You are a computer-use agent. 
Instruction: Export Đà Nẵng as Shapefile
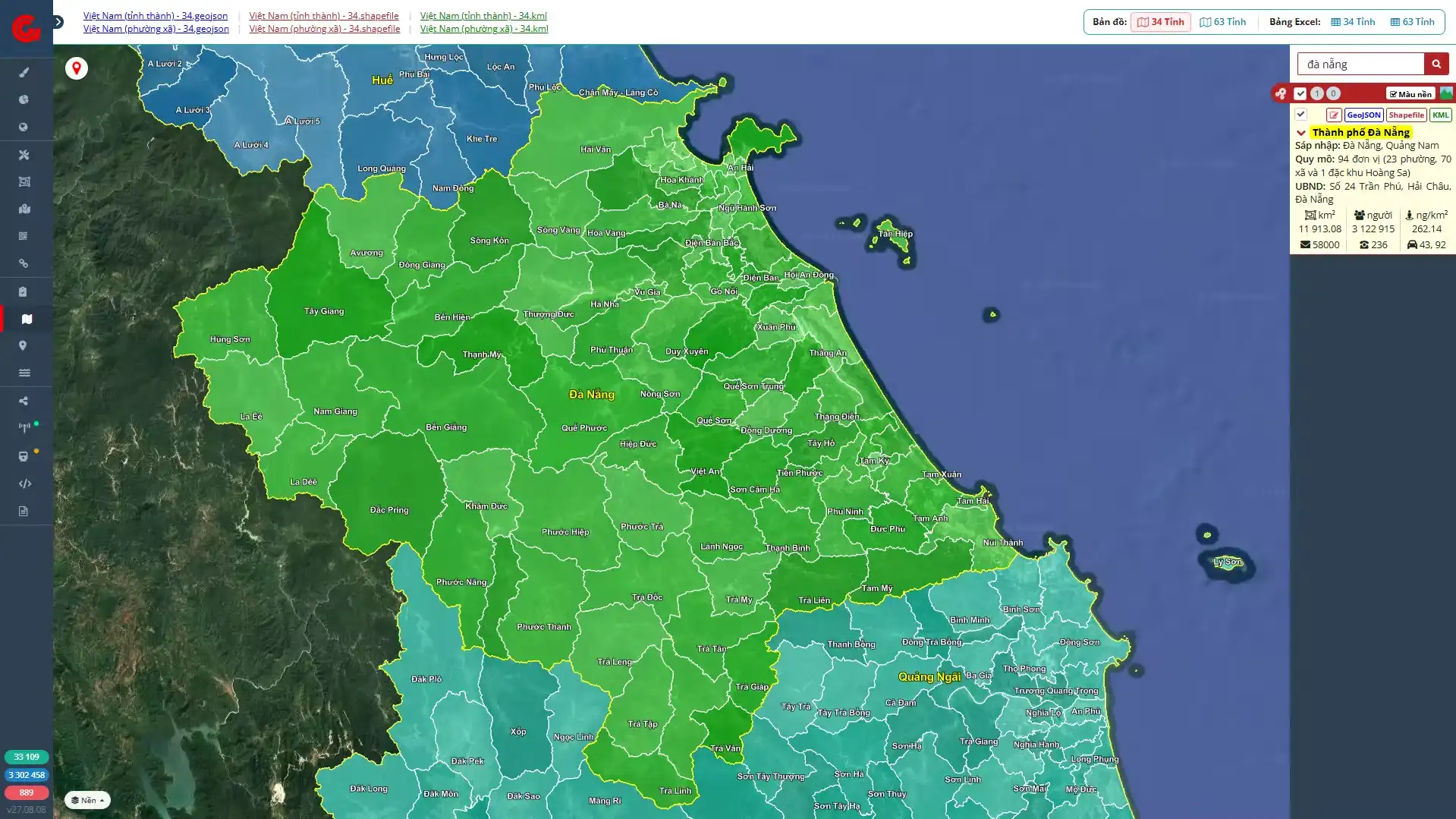pyautogui.click(x=1406, y=115)
